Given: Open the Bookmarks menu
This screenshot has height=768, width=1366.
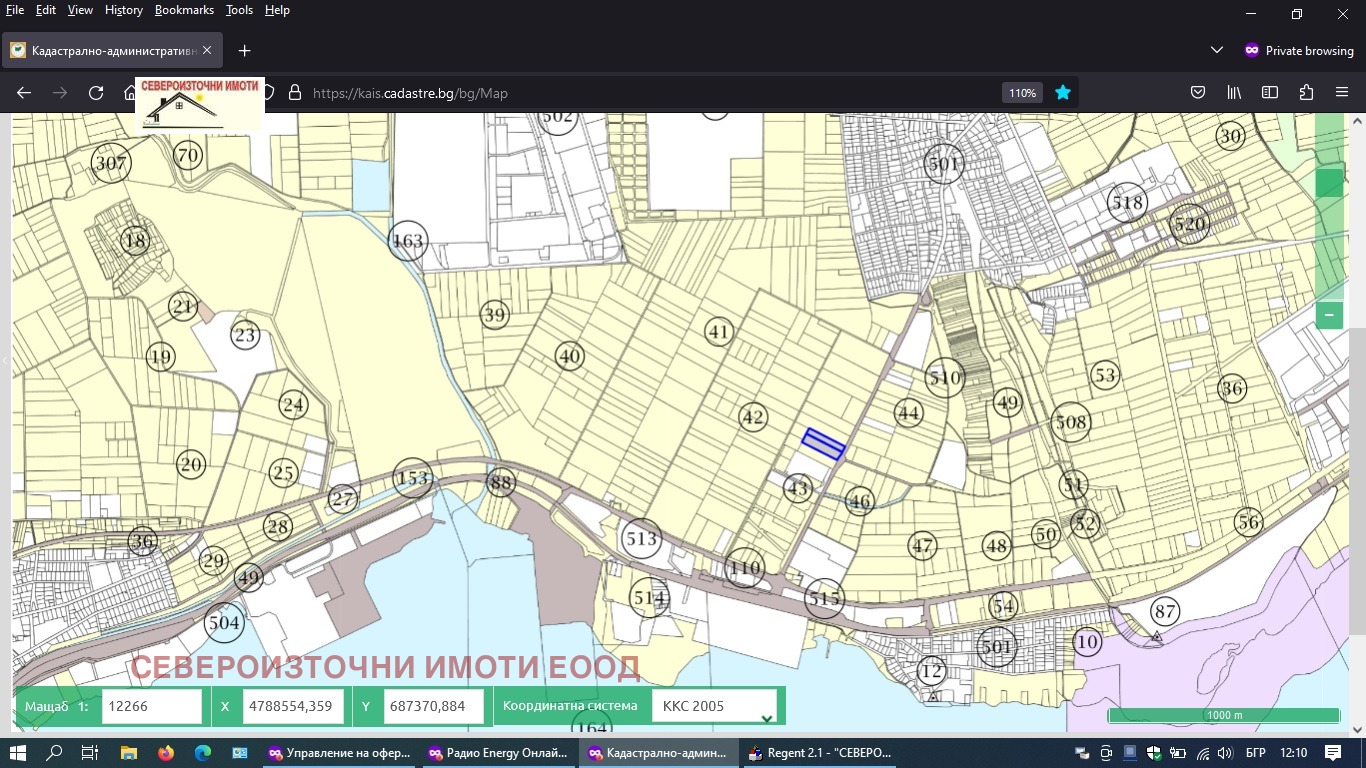Looking at the screenshot, I should [x=184, y=10].
